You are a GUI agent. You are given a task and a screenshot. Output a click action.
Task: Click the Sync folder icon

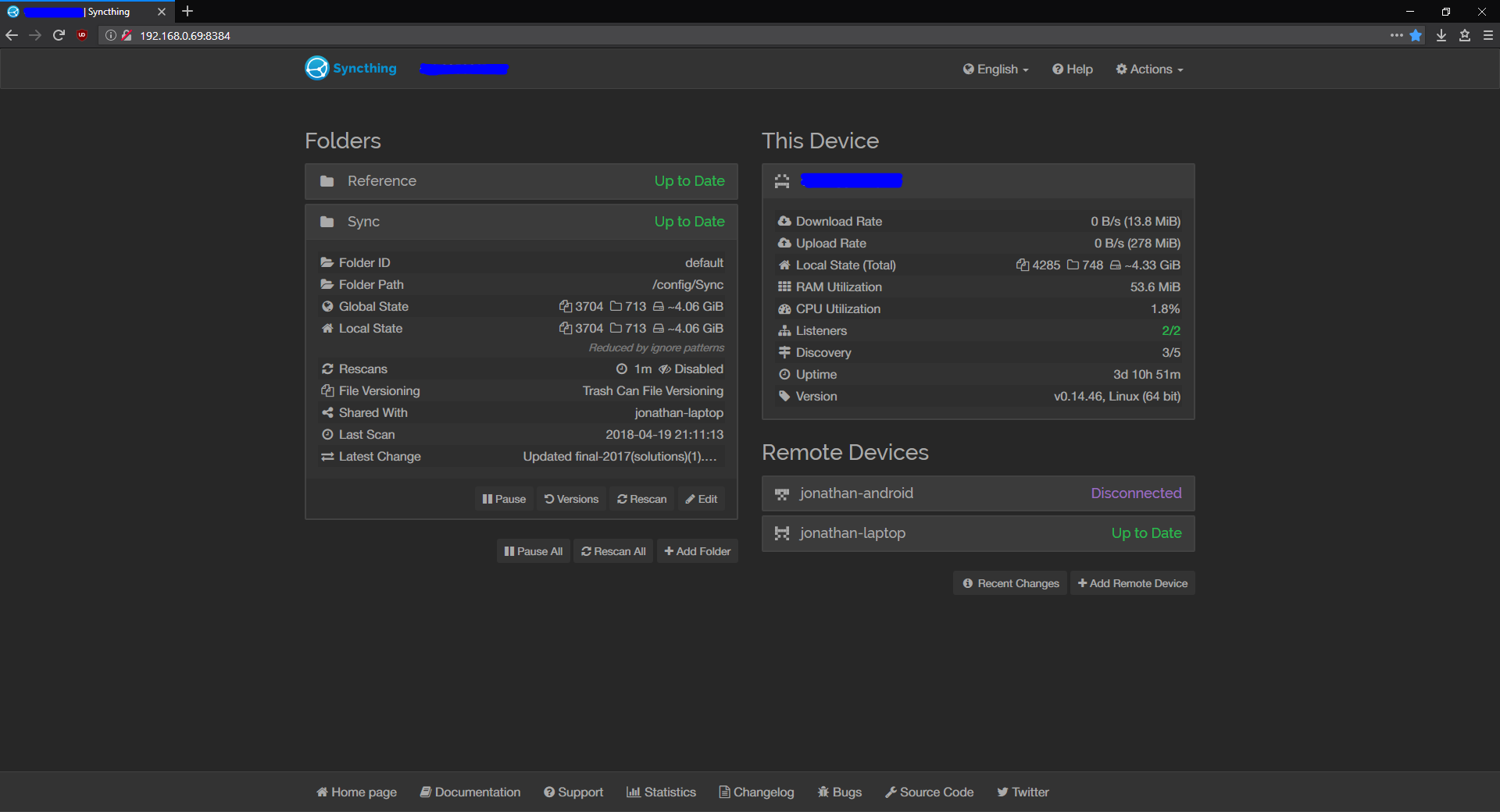pyautogui.click(x=327, y=222)
